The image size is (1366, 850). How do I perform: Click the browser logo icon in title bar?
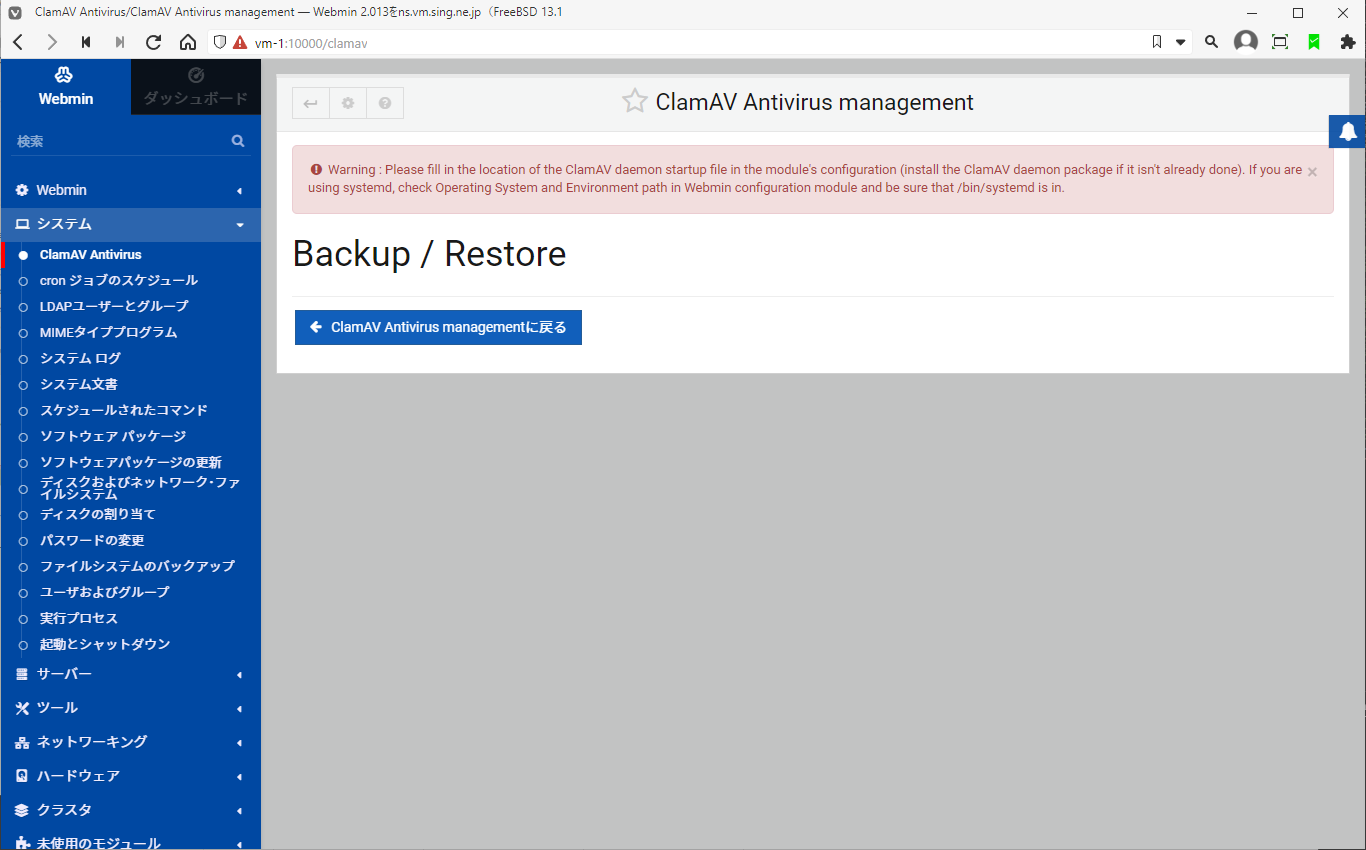pyautogui.click(x=15, y=13)
